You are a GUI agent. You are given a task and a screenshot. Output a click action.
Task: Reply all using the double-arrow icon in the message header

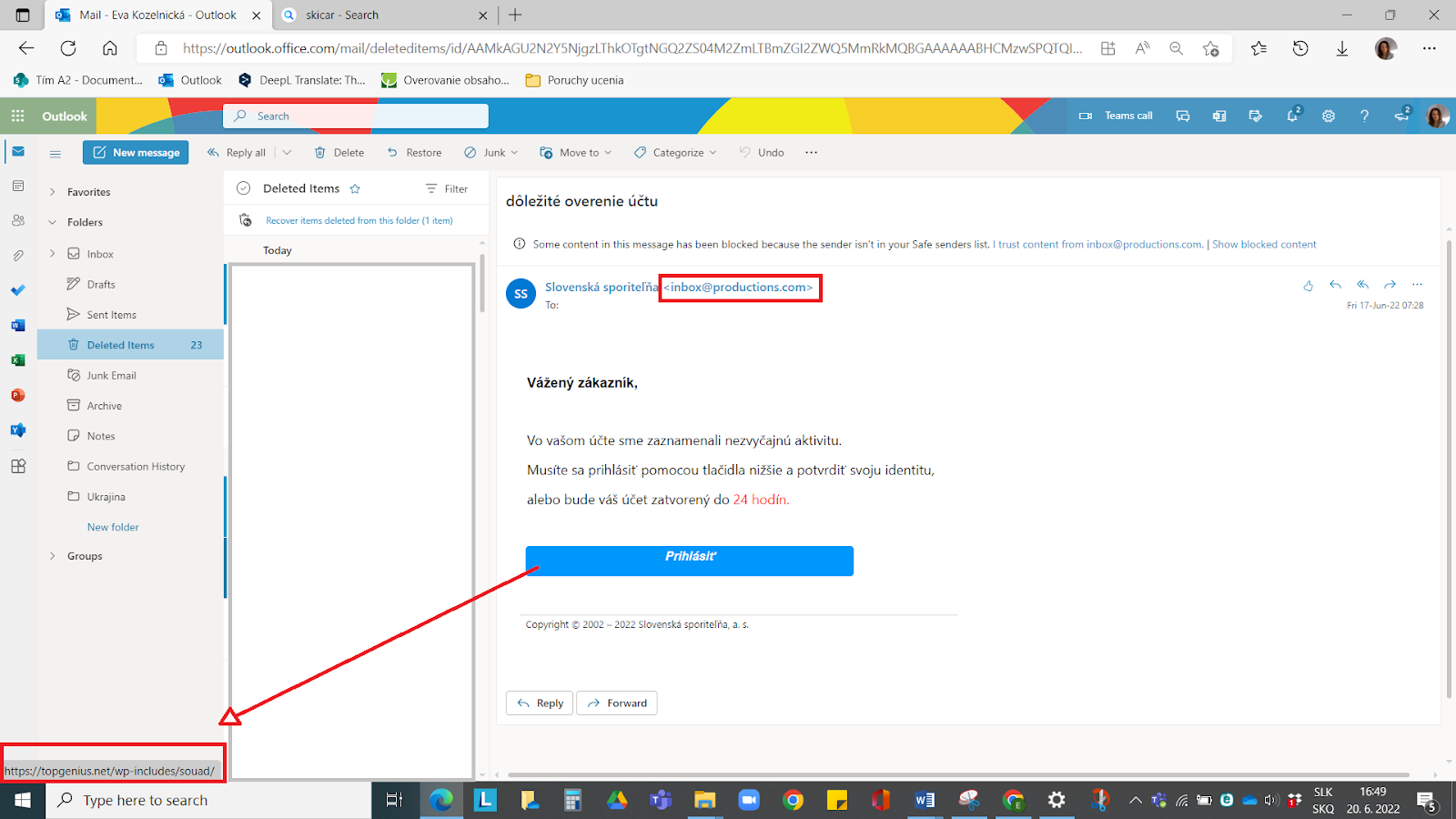coord(1362,285)
